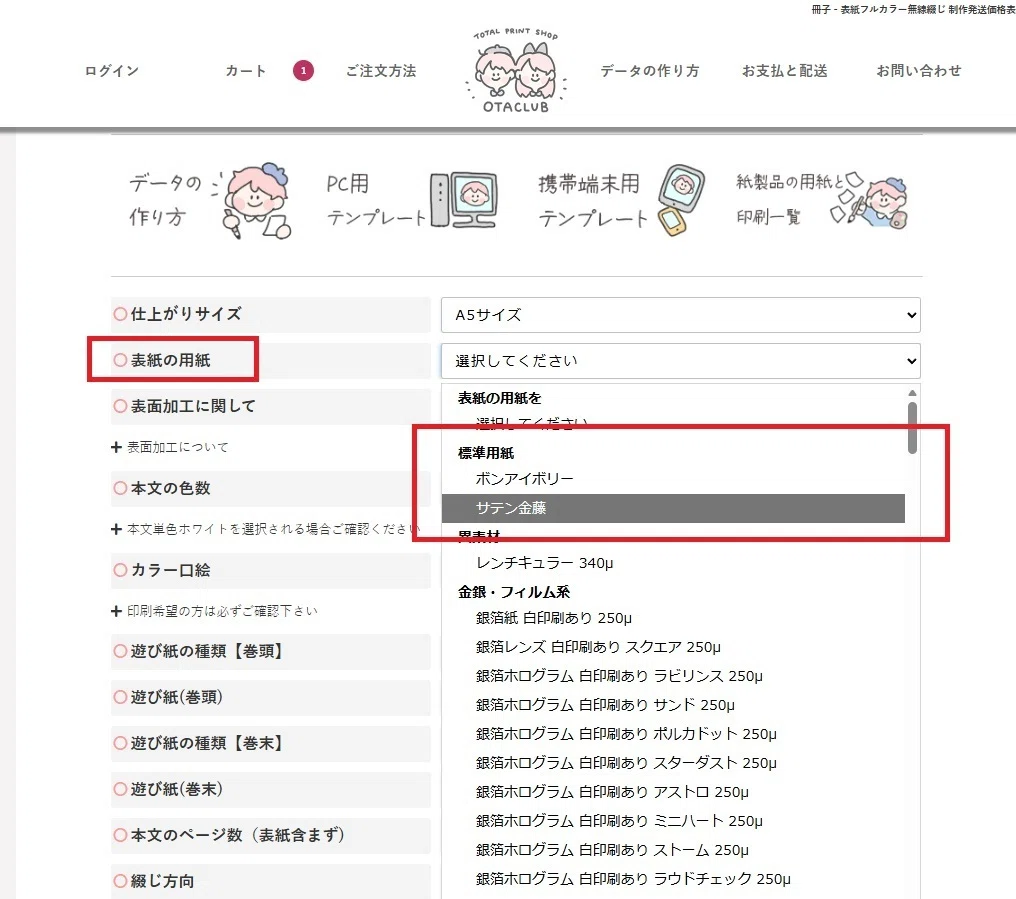The height and width of the screenshot is (899, 1016).
Task: Open the 携帯端末用テンプレート banner
Action: pos(621,200)
